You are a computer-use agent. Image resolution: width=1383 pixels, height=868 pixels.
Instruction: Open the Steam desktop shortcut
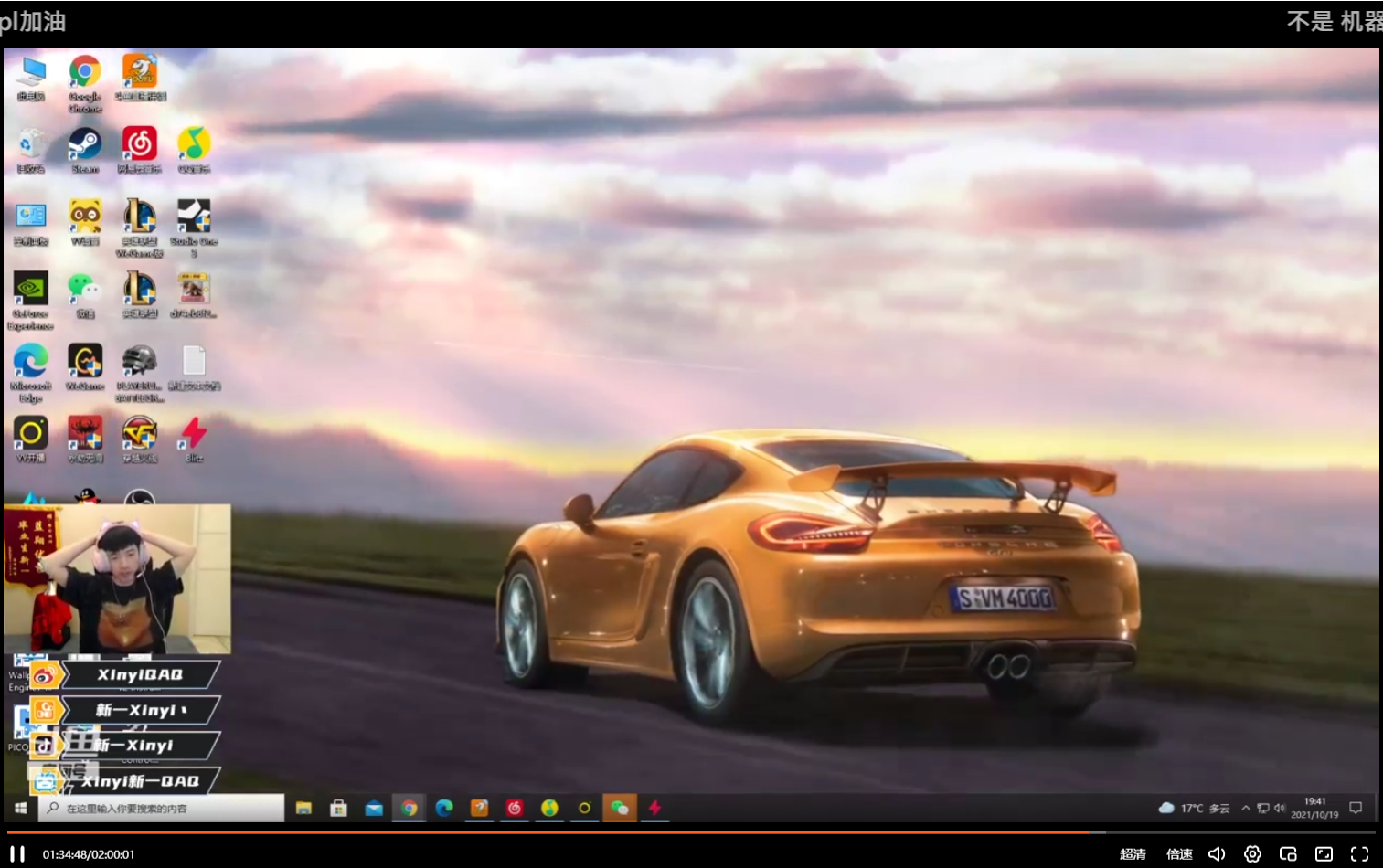[85, 146]
